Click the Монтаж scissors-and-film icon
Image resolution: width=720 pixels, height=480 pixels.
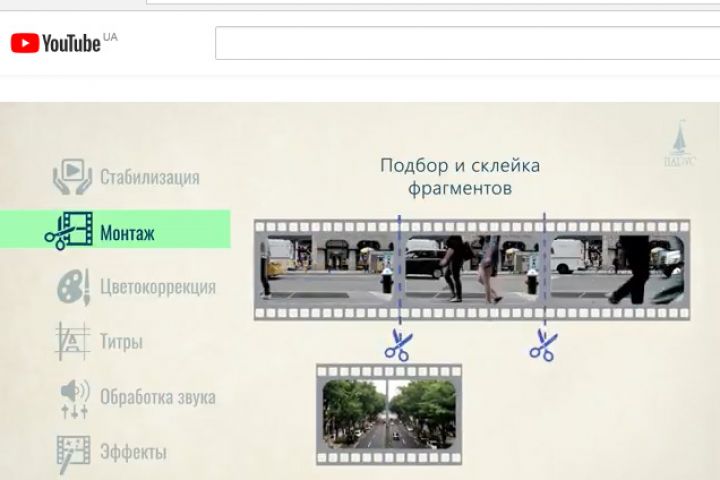[69, 231]
